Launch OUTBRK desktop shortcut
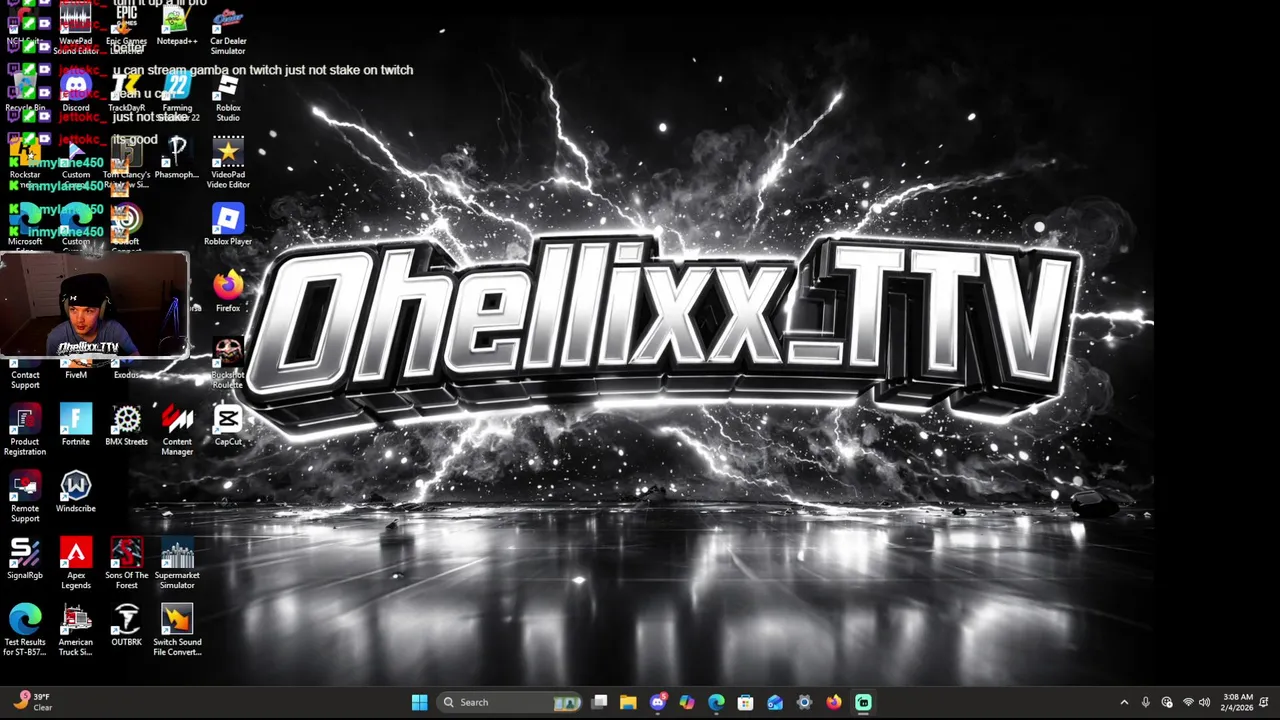 (126, 627)
